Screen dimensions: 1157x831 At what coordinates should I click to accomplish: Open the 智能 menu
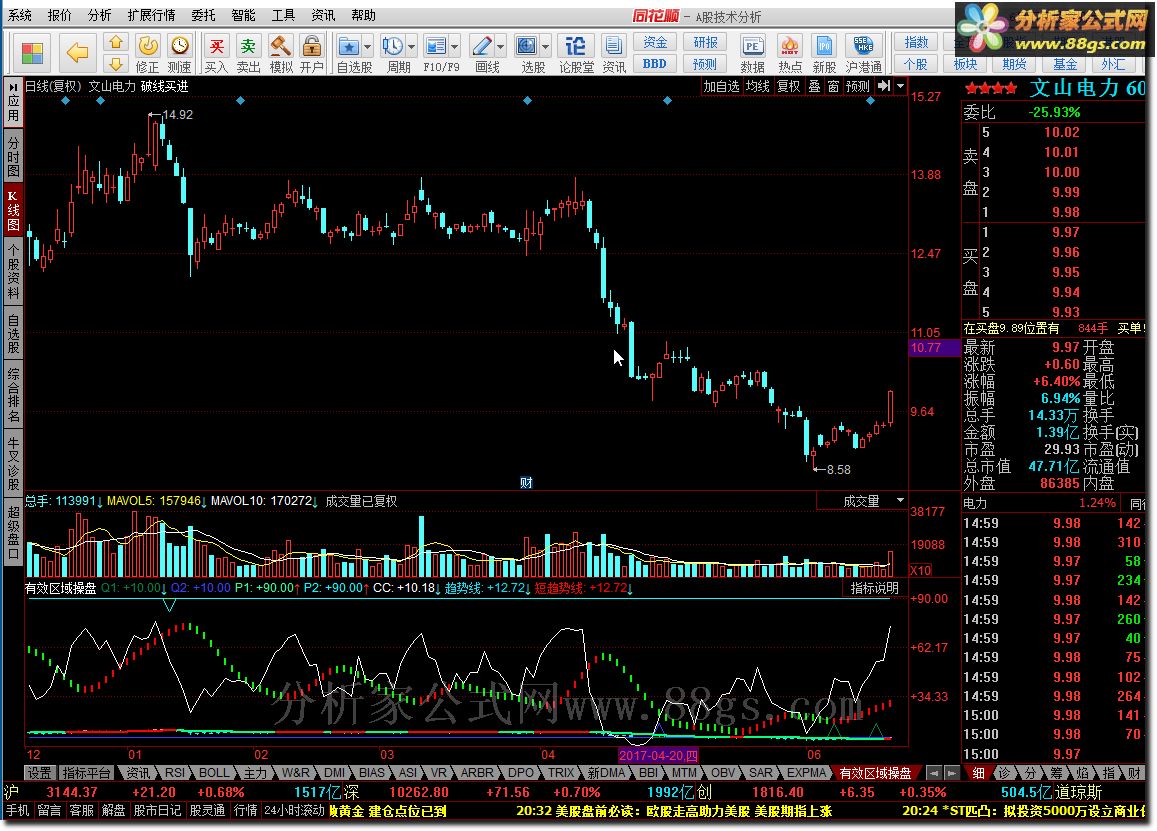point(243,15)
